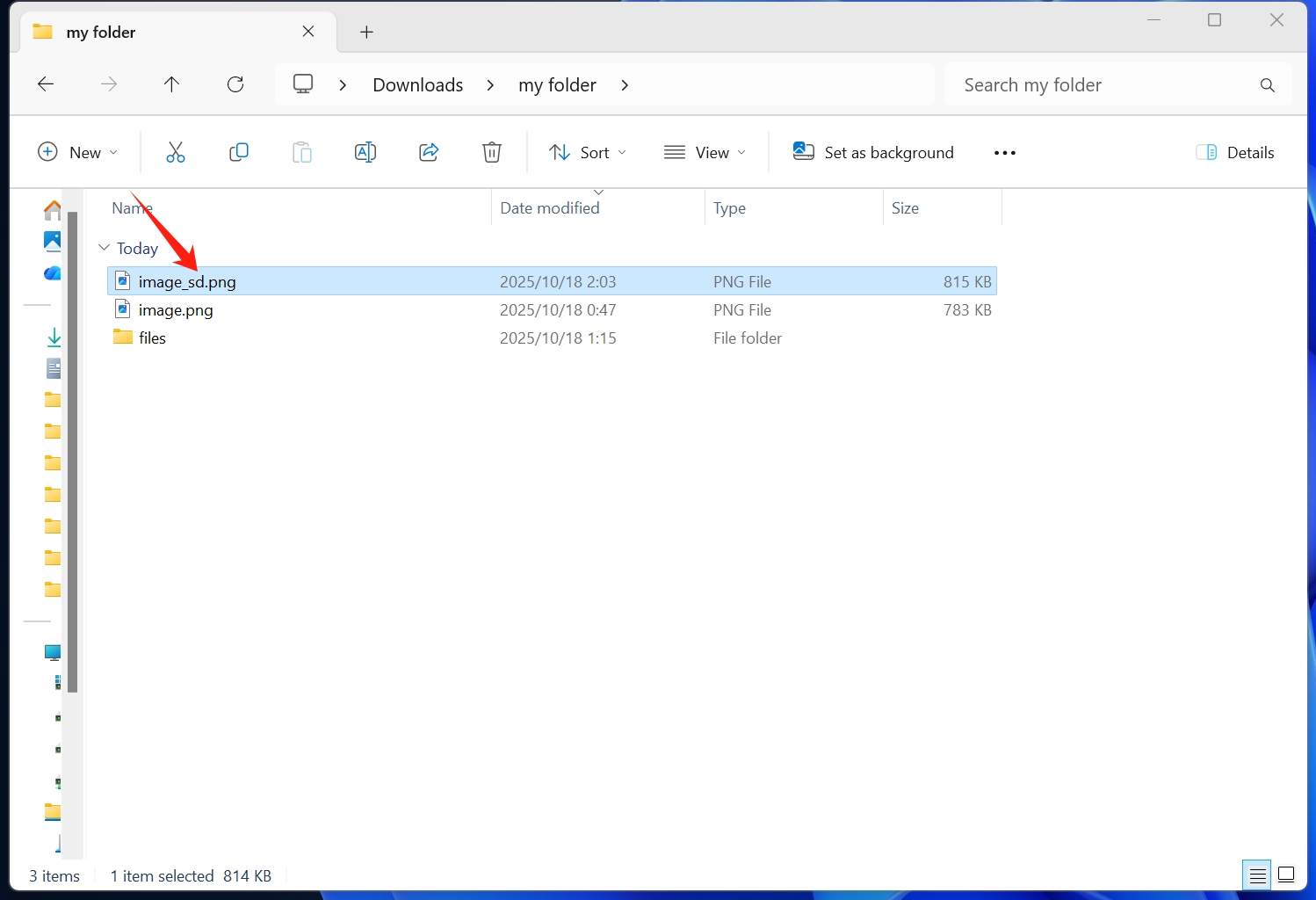Image resolution: width=1316 pixels, height=900 pixels.
Task: Toggle the Details pane
Action: tap(1235, 153)
